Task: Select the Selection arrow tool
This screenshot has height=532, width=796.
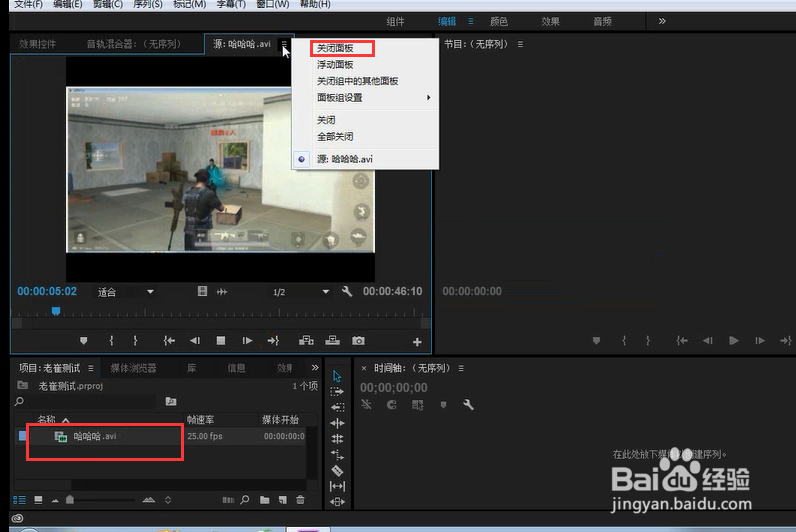Action: (x=337, y=376)
